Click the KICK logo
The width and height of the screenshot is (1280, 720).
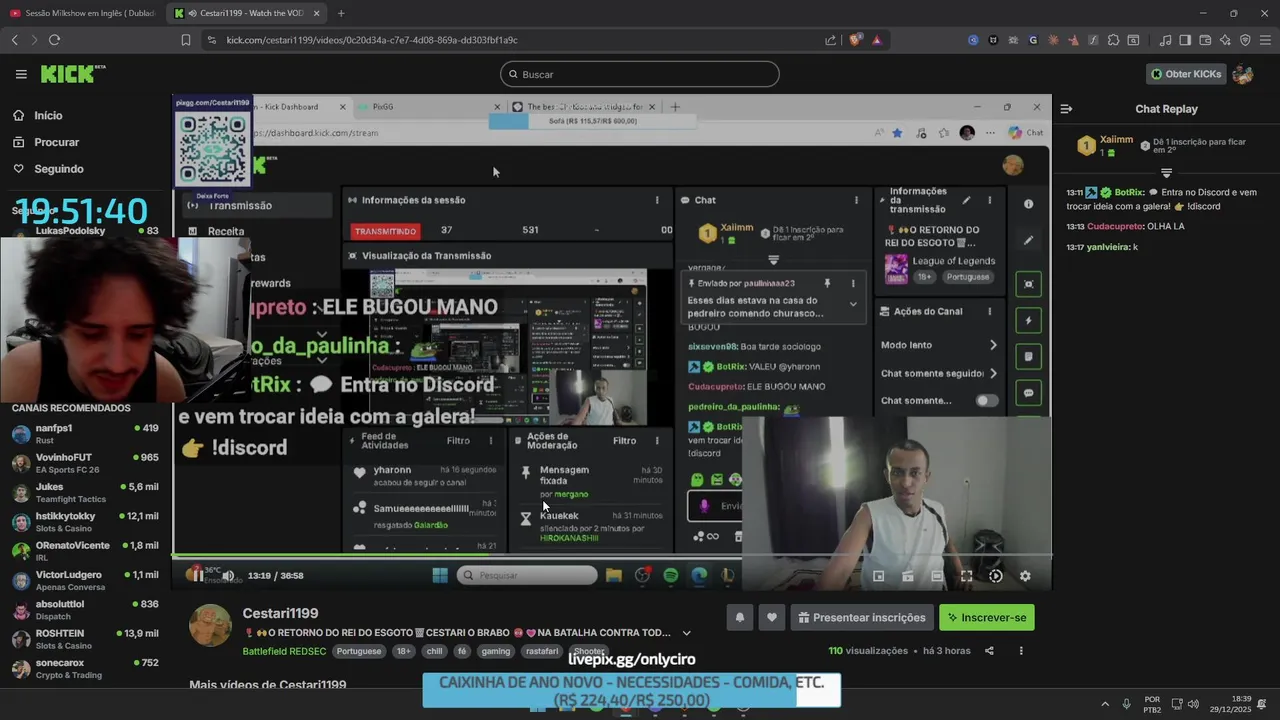pos(72,74)
